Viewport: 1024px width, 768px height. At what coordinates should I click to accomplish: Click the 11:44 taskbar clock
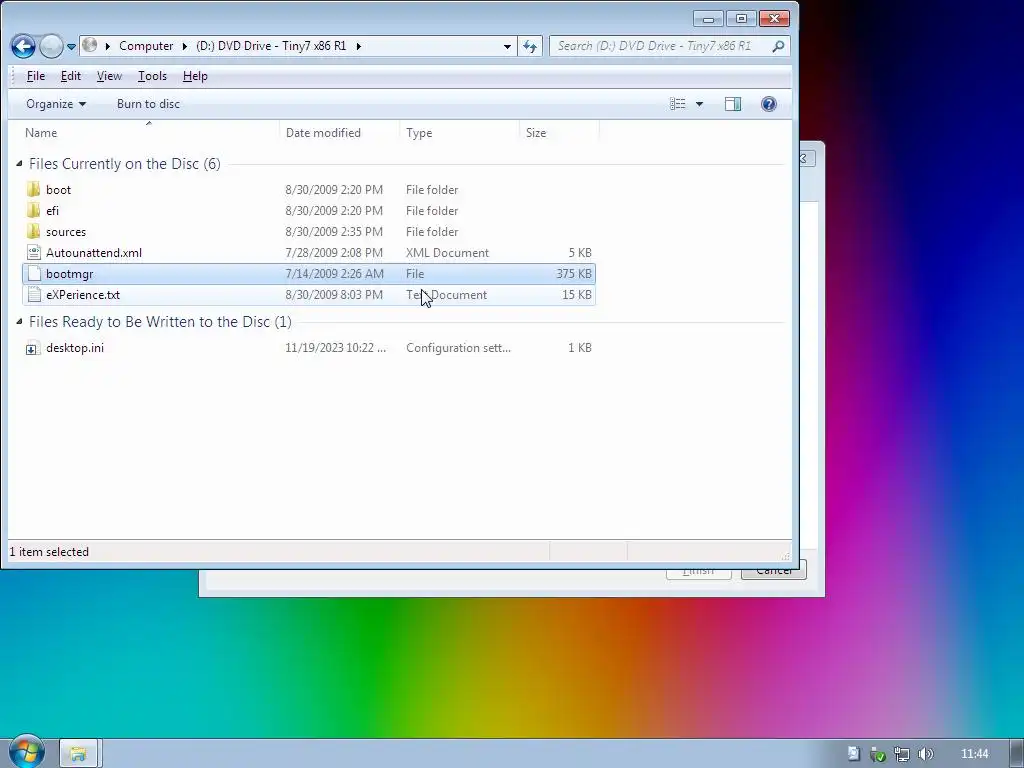click(x=974, y=754)
